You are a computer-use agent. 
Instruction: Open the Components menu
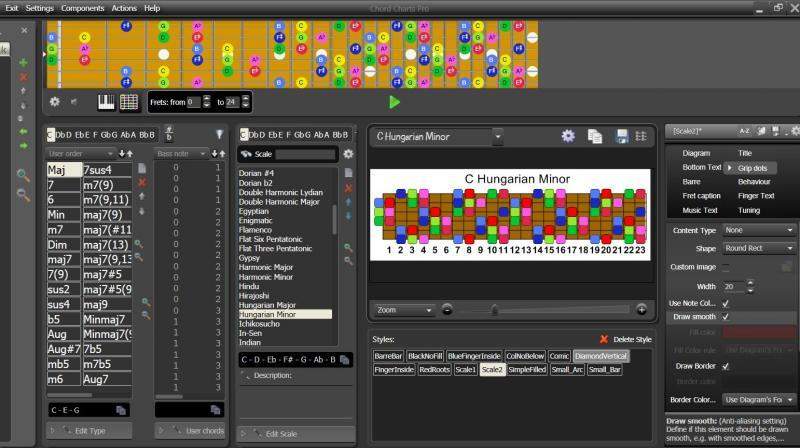pyautogui.click(x=82, y=8)
